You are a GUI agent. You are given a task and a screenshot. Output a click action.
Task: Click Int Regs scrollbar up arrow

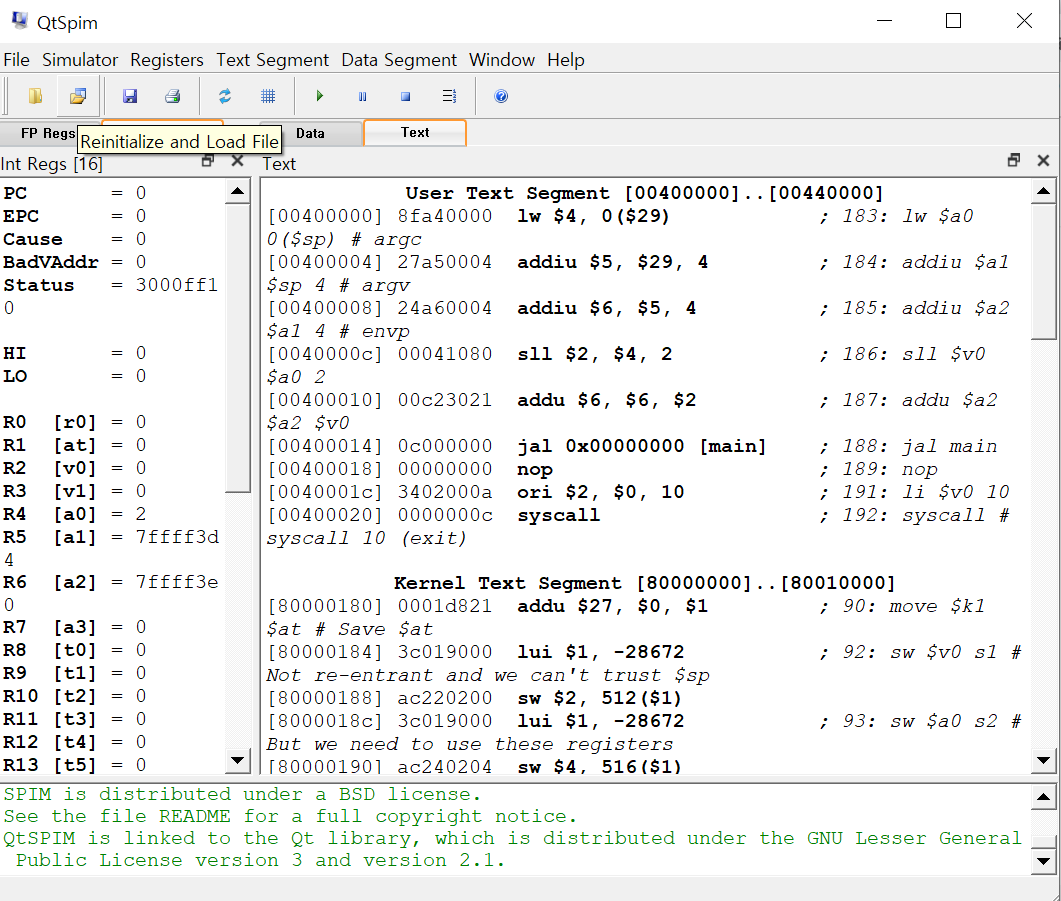click(238, 191)
